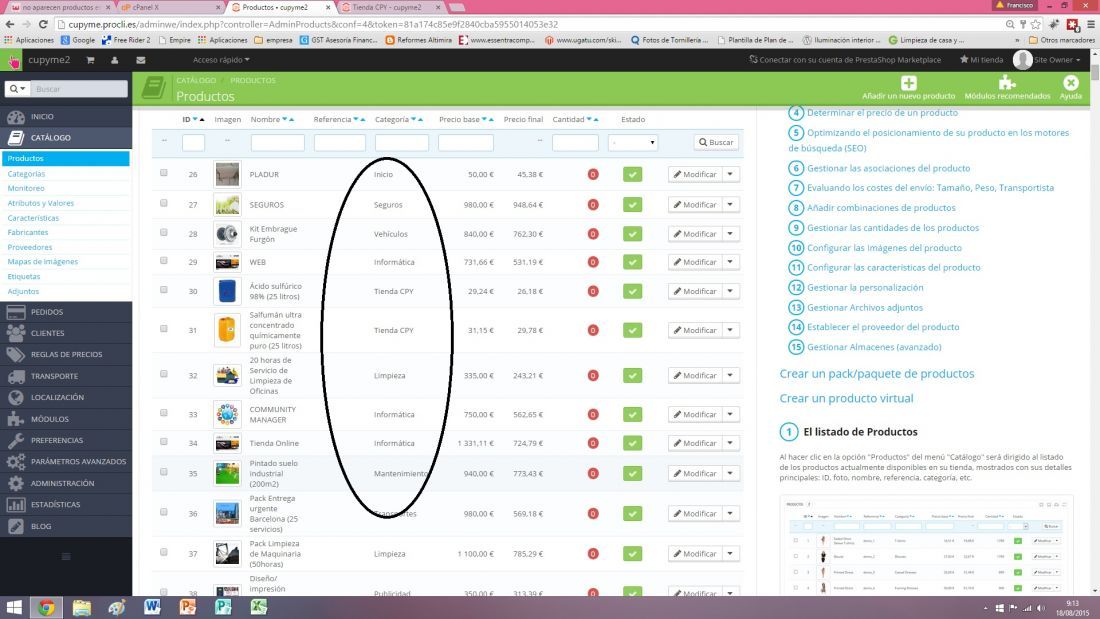
Task: Bookmark page with the star icon
Action: [1035, 24]
